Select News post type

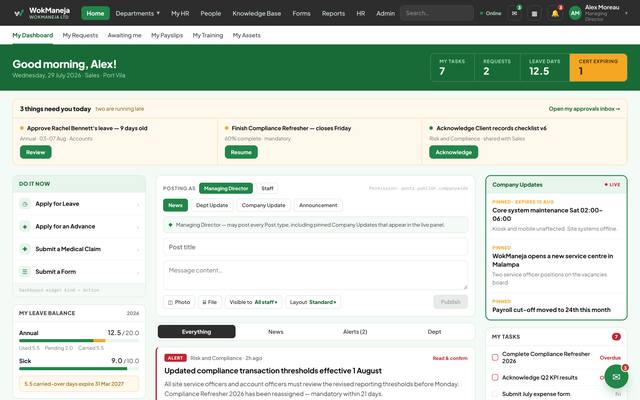(176, 205)
